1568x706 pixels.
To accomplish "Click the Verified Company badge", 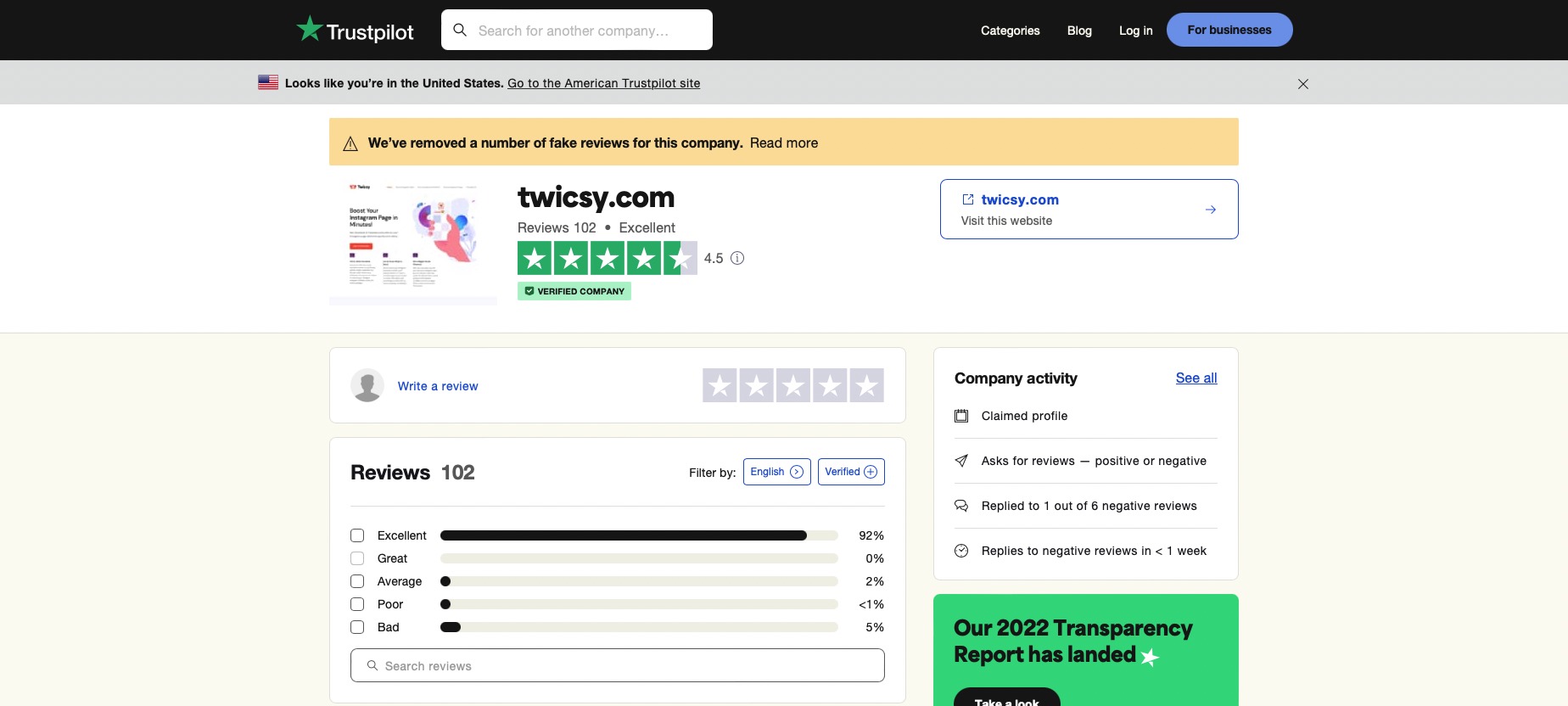I will [x=574, y=291].
